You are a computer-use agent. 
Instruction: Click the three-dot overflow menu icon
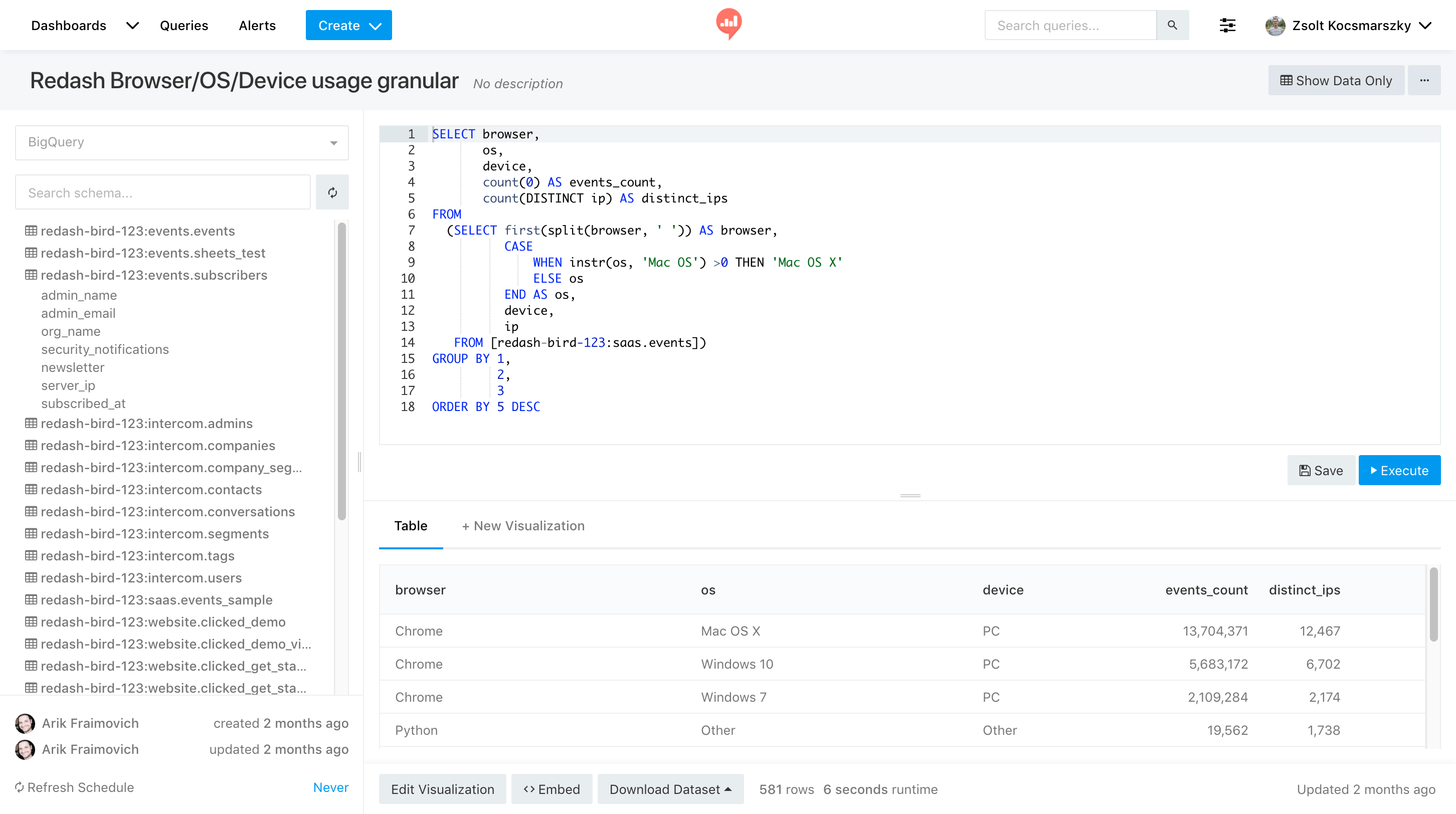coord(1425,80)
